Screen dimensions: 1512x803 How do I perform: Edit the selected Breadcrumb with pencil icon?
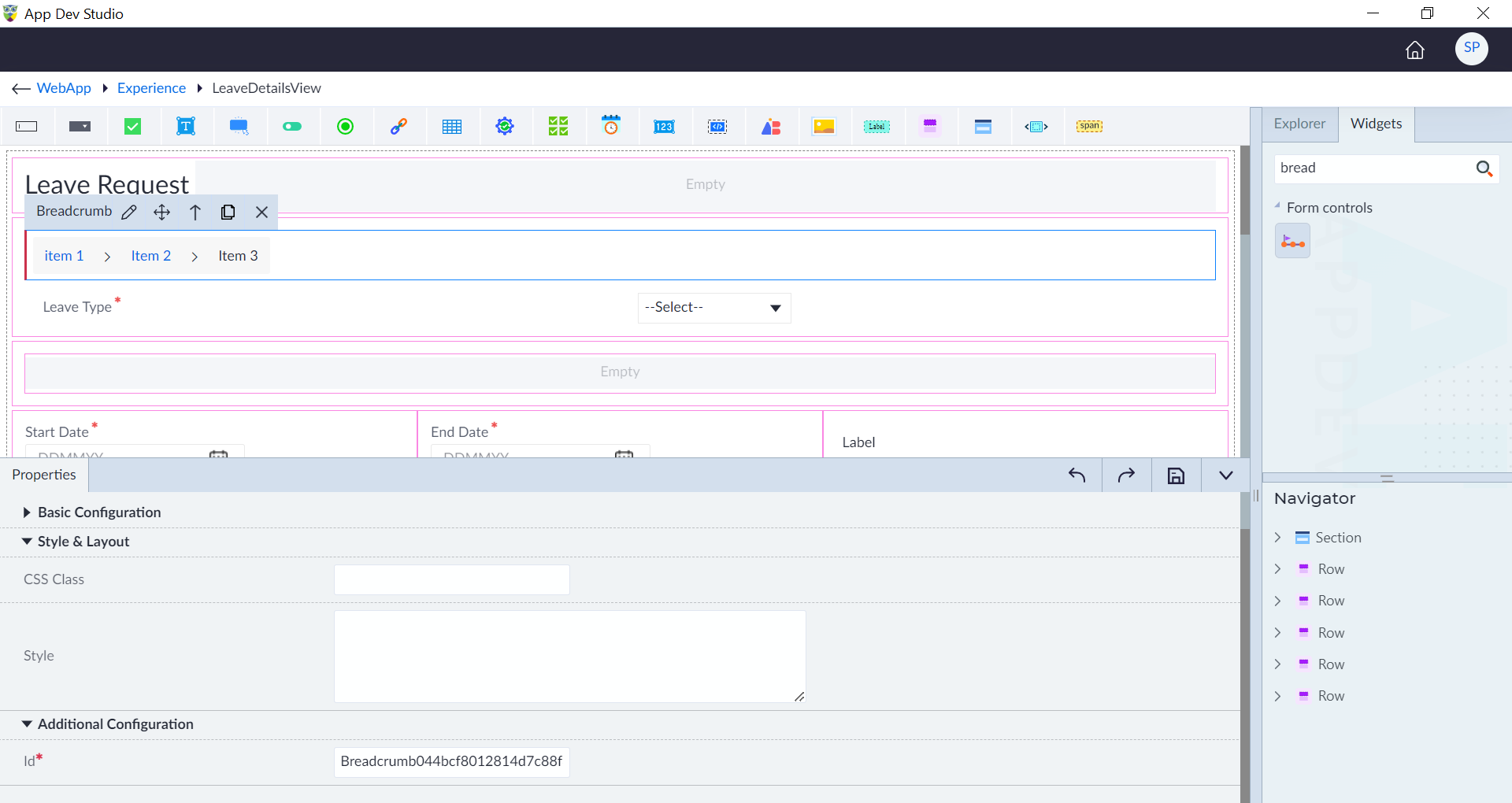129,213
